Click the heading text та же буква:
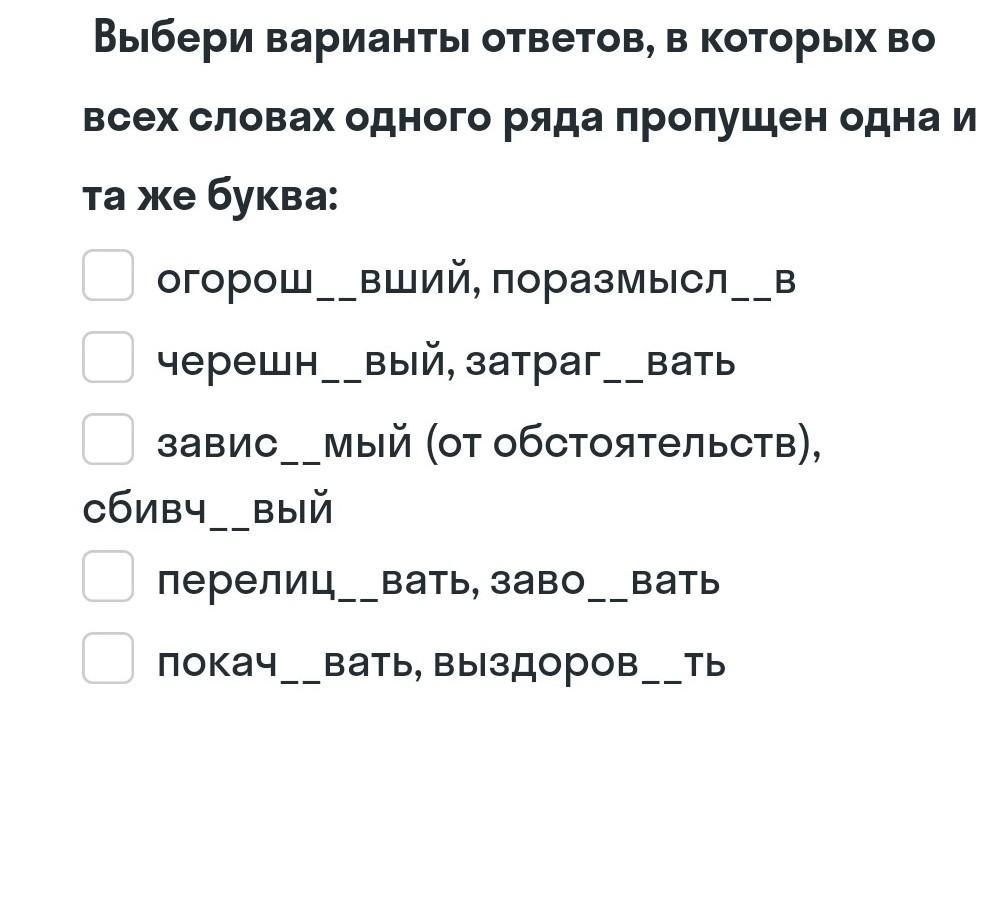 point(211,197)
